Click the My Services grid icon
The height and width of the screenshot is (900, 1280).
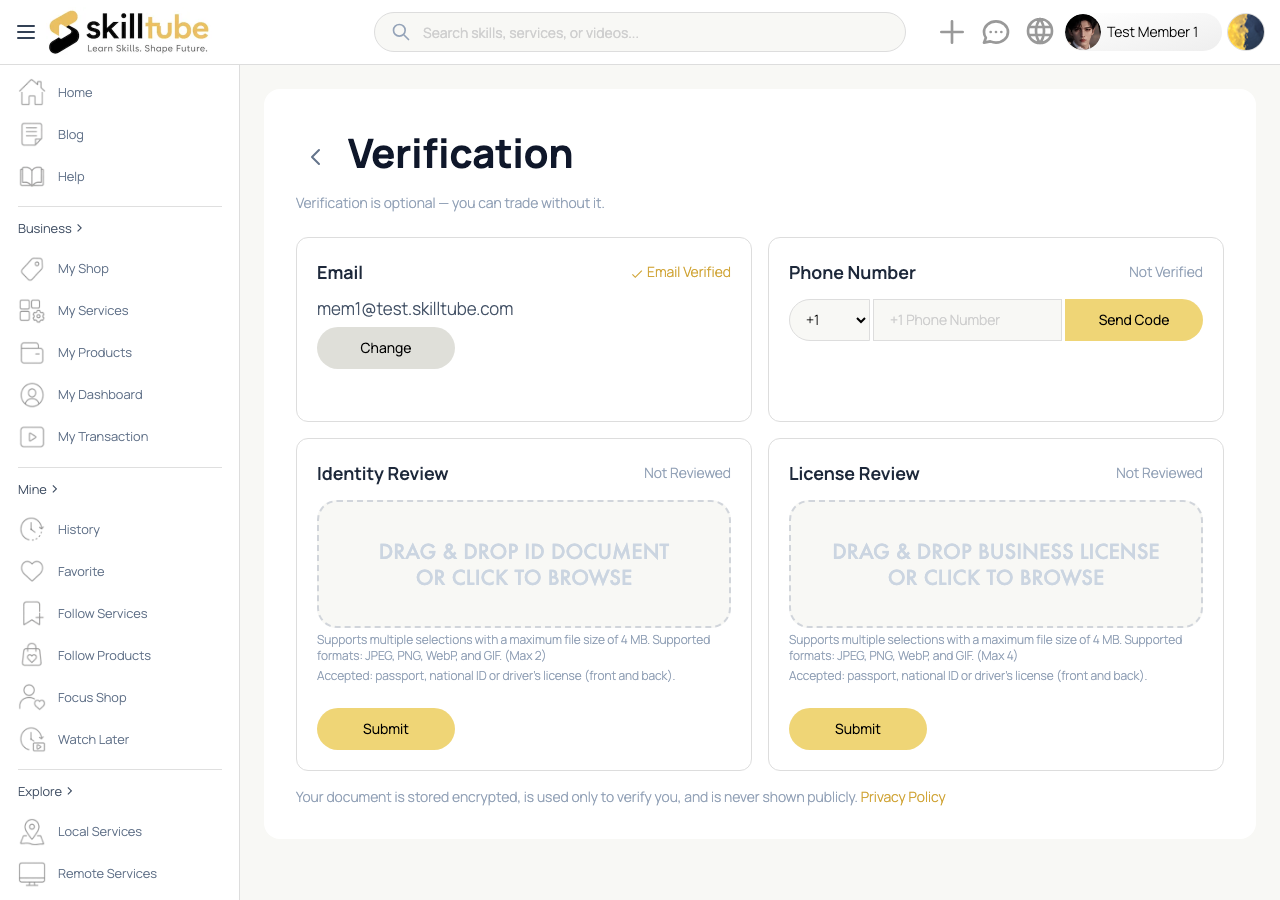(32, 310)
